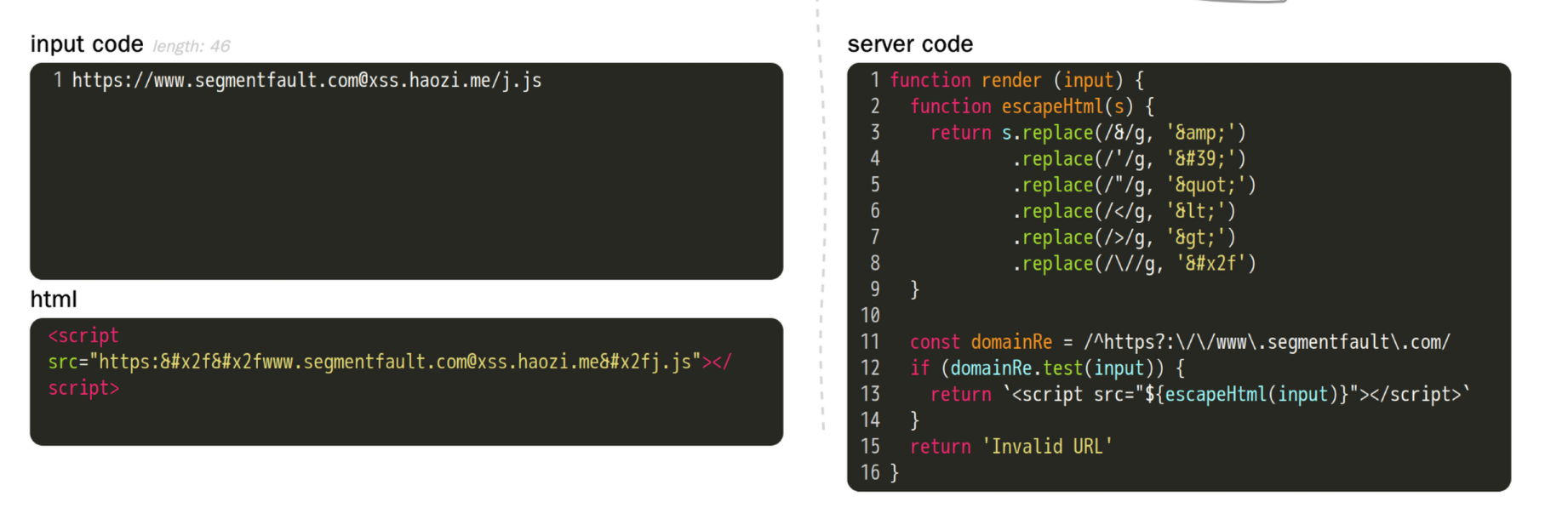Click line number 10 in server code
The image size is (1568, 531).
coord(870,316)
